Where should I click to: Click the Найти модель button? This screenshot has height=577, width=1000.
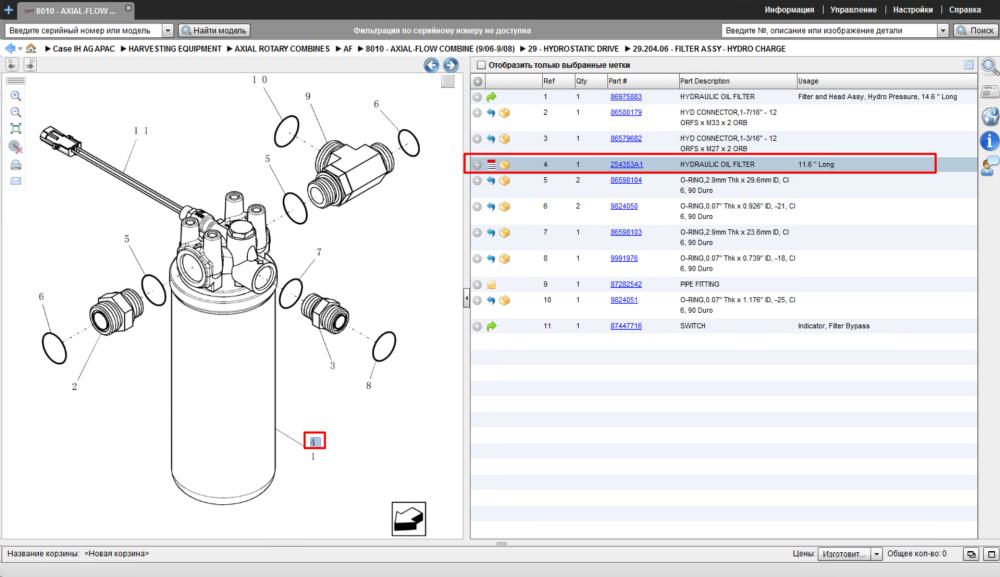[214, 30]
